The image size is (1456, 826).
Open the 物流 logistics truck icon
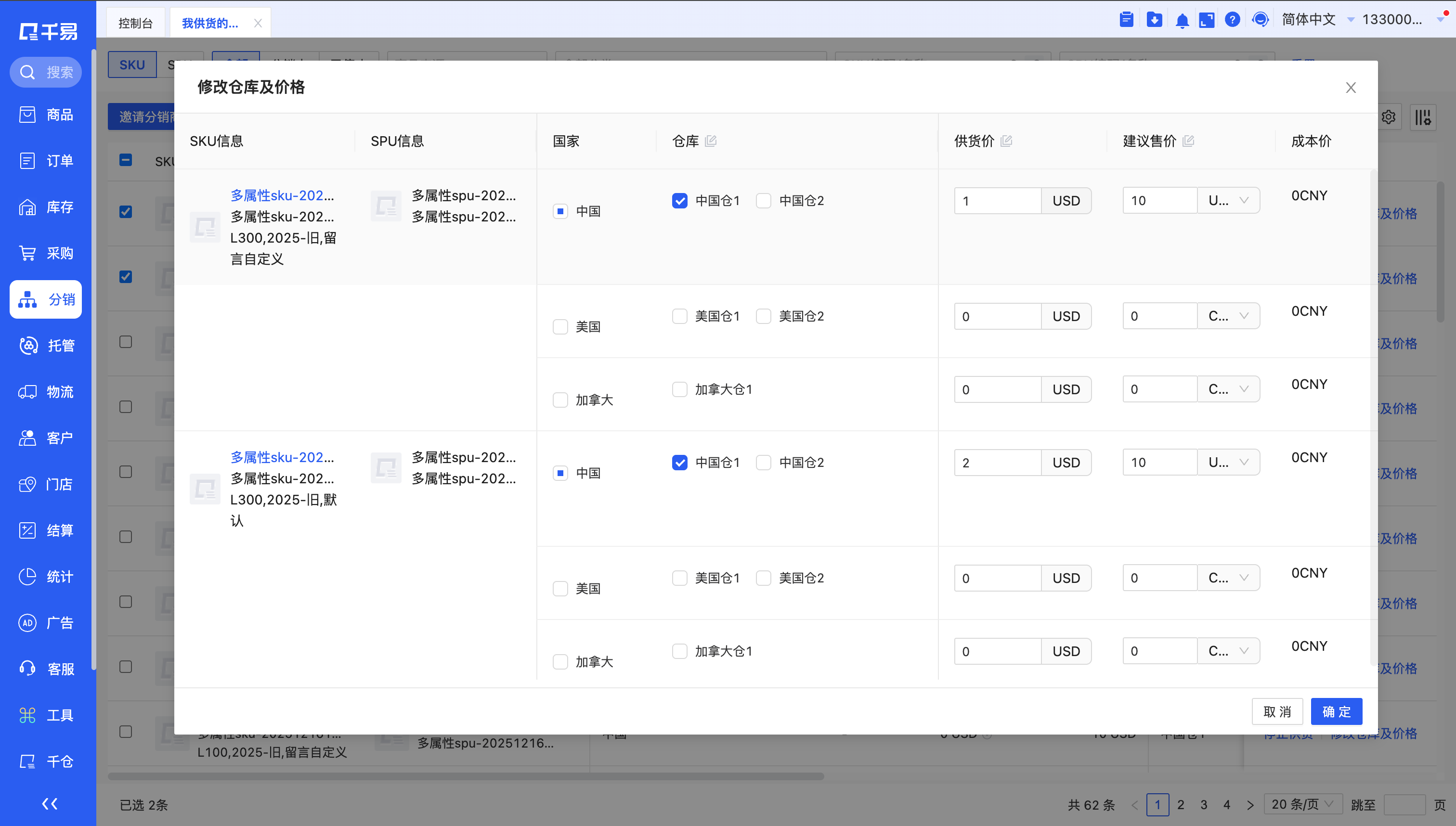coord(27,392)
